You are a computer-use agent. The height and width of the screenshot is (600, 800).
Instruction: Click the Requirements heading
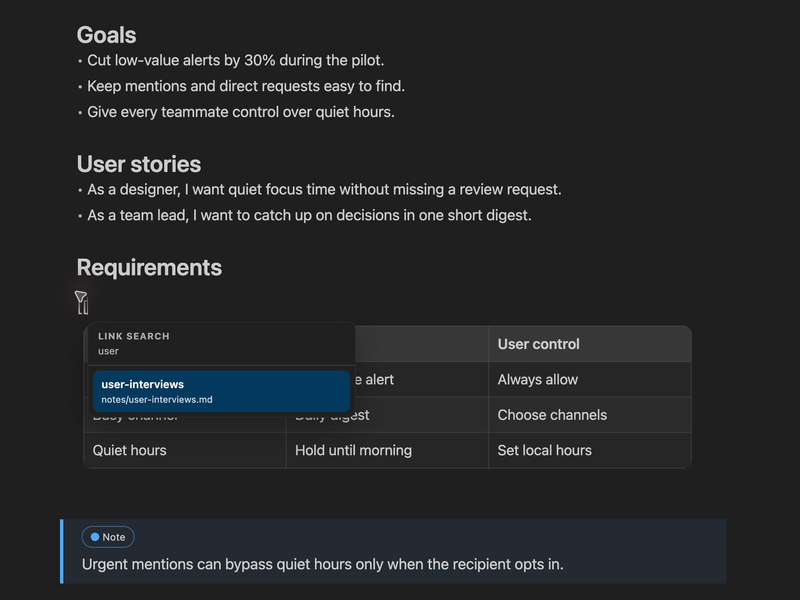pyautogui.click(x=149, y=267)
